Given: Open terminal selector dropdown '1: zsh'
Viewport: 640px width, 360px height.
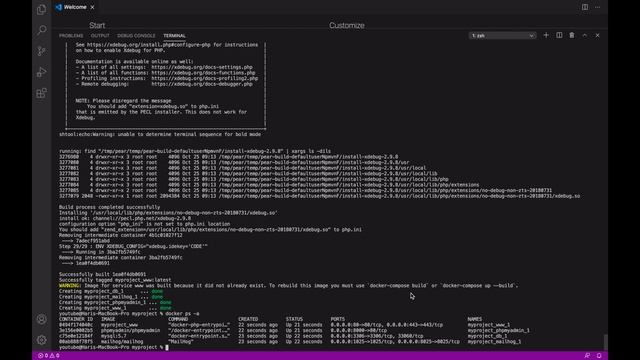Looking at the screenshot, I should click(x=502, y=36).
